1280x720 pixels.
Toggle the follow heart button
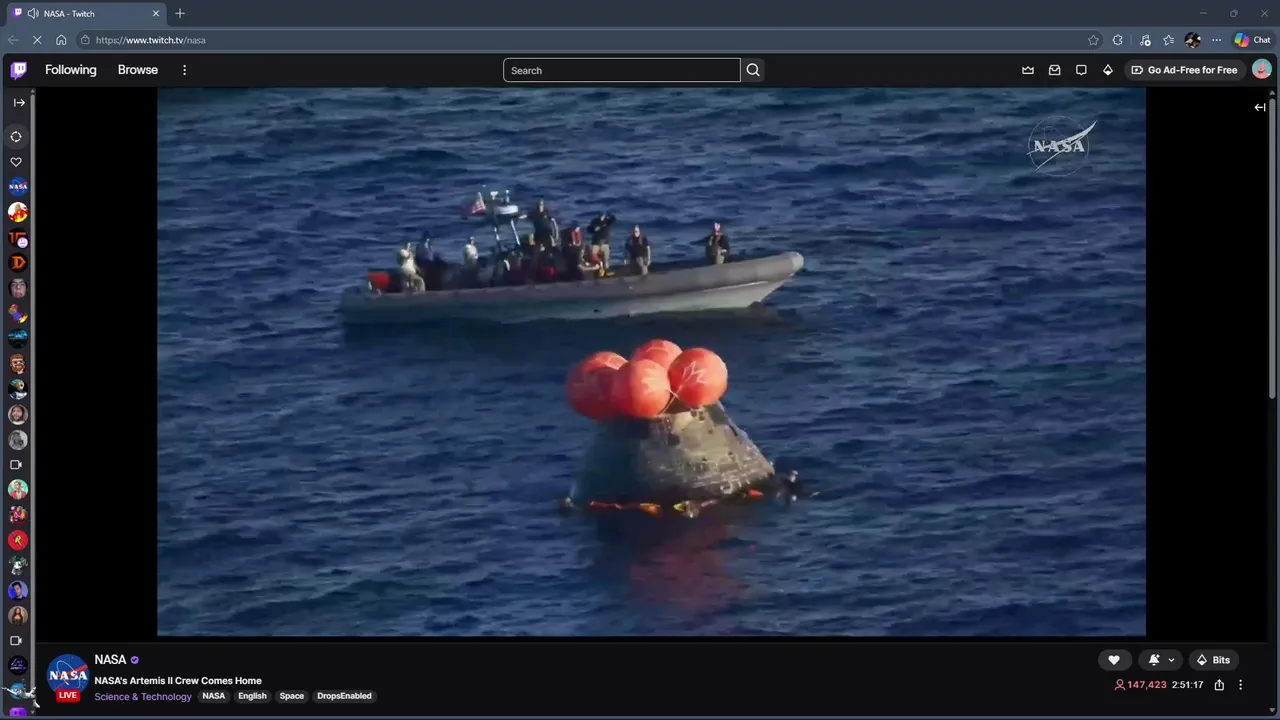pyautogui.click(x=1113, y=660)
